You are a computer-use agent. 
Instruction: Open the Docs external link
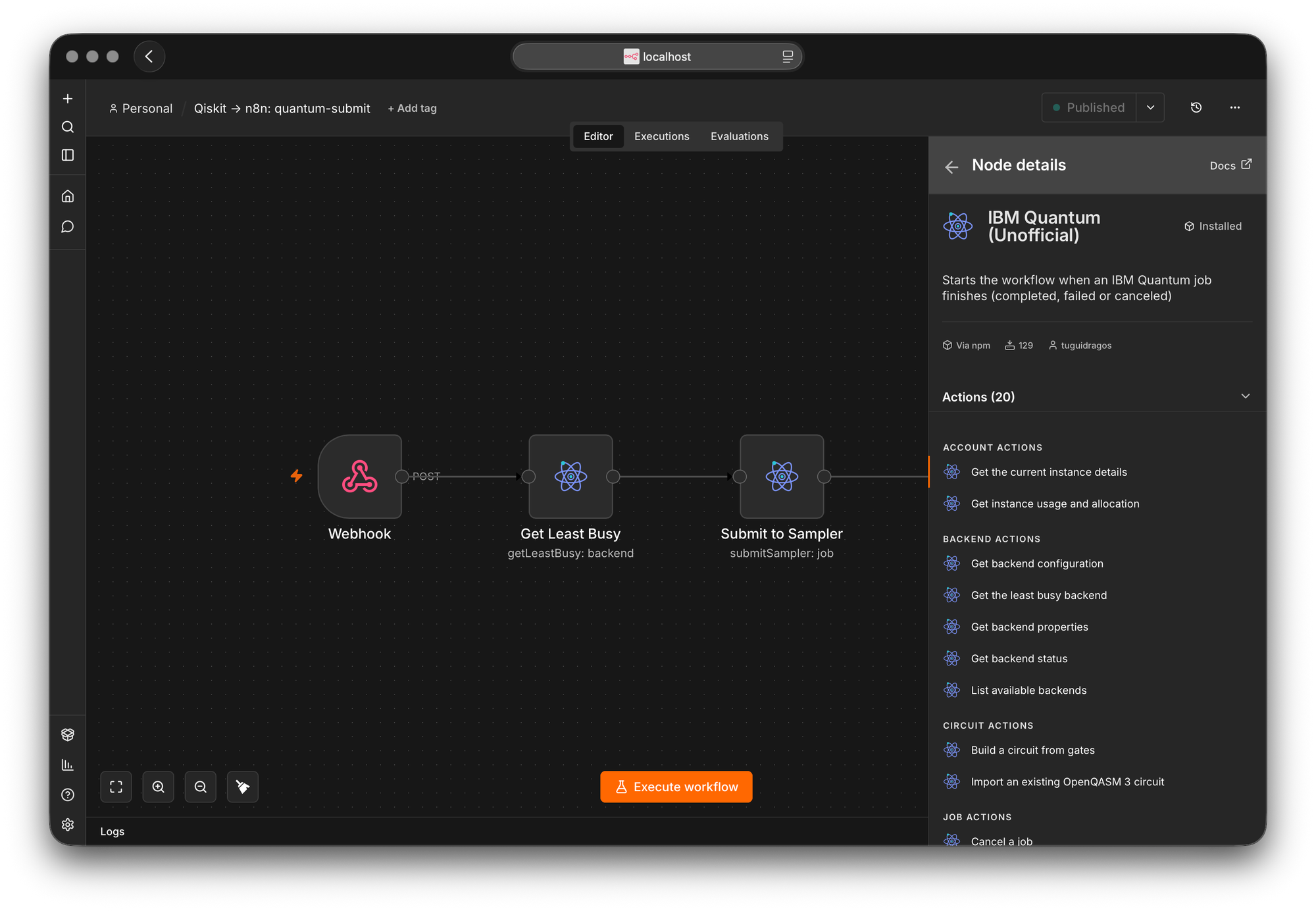coord(1230,165)
